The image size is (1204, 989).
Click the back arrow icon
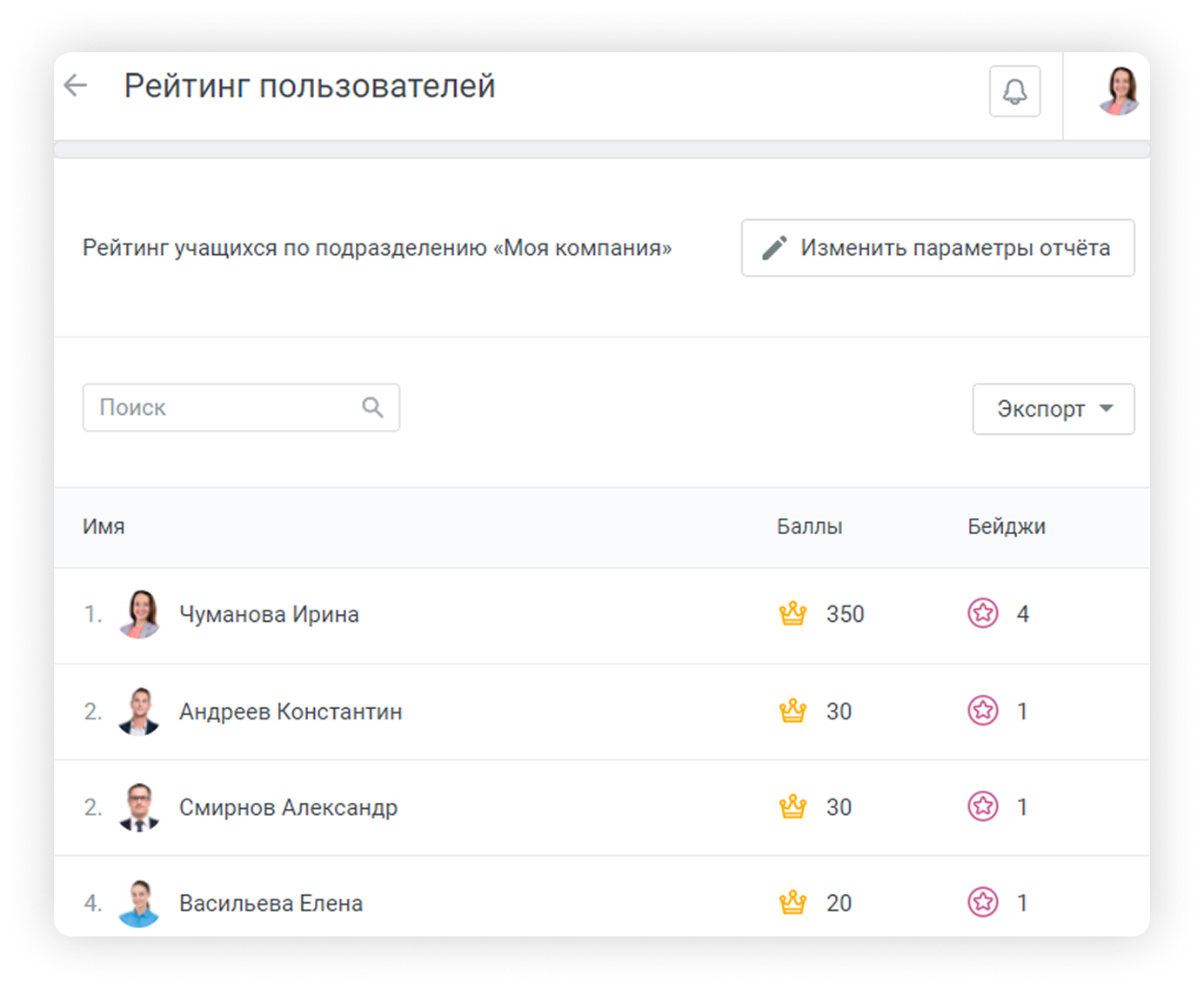pyautogui.click(x=77, y=85)
